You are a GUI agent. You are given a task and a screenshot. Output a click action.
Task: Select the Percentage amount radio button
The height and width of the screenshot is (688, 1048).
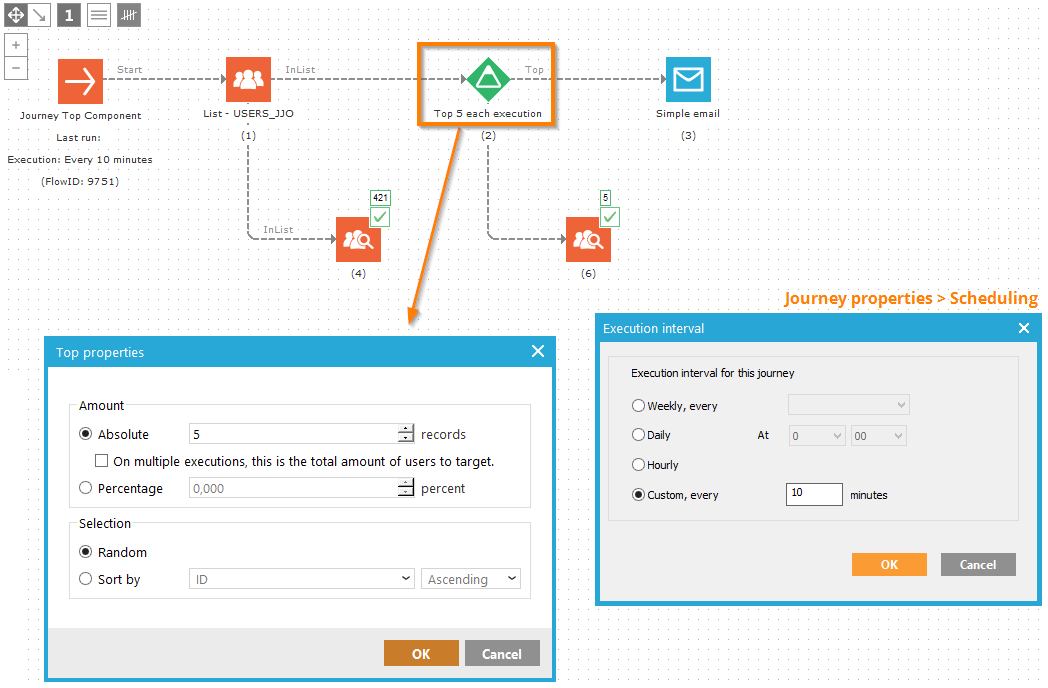[85, 488]
